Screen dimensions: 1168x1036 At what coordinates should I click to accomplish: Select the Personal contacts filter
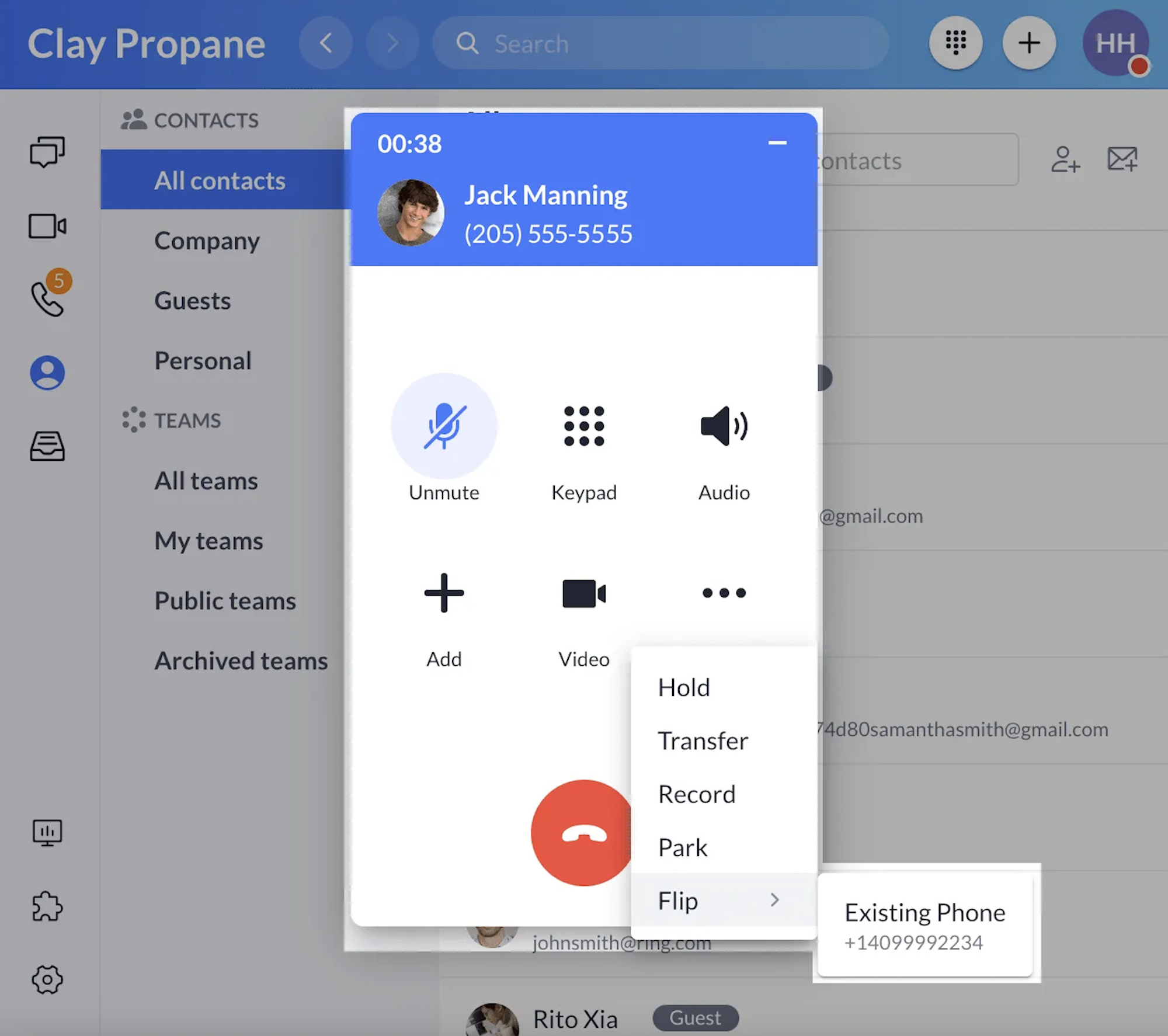(x=203, y=358)
